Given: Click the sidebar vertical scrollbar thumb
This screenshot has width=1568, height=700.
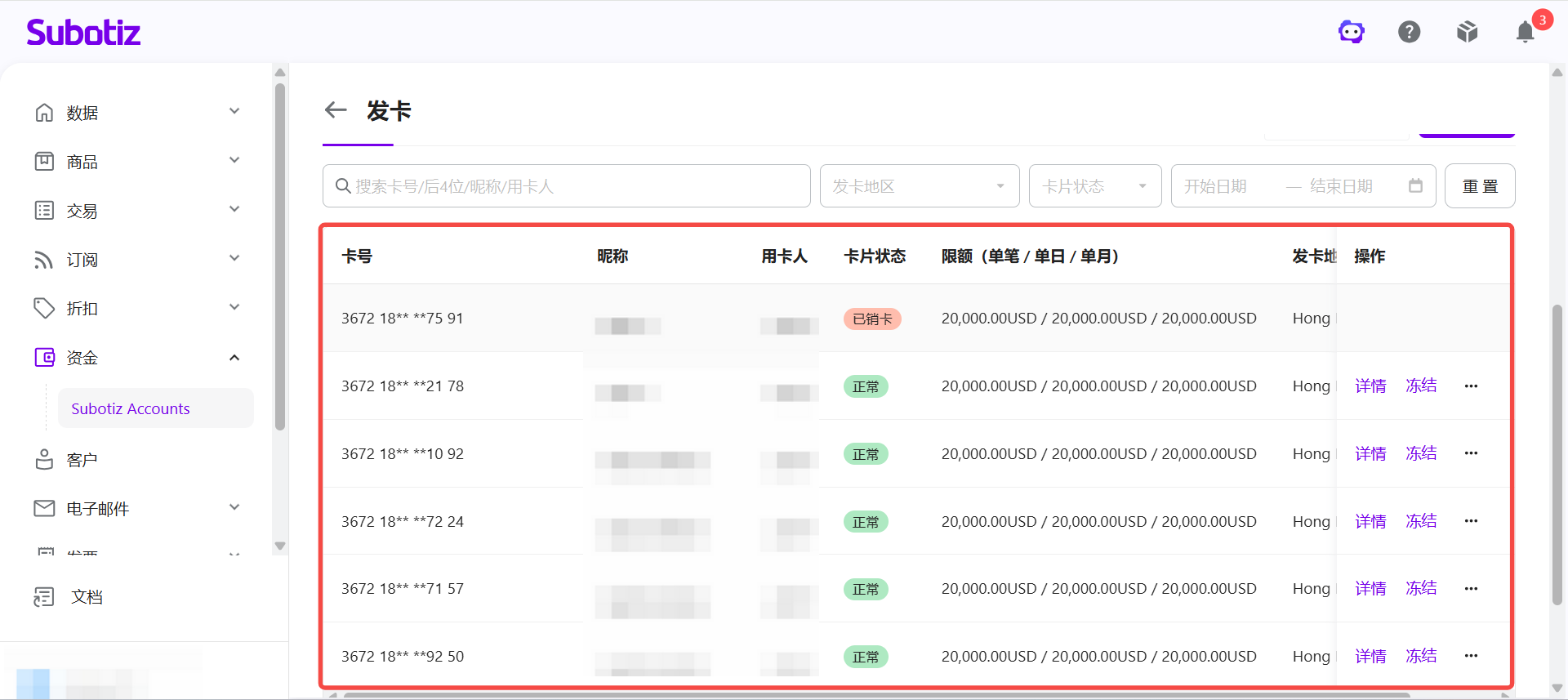Looking at the screenshot, I should point(280,256).
